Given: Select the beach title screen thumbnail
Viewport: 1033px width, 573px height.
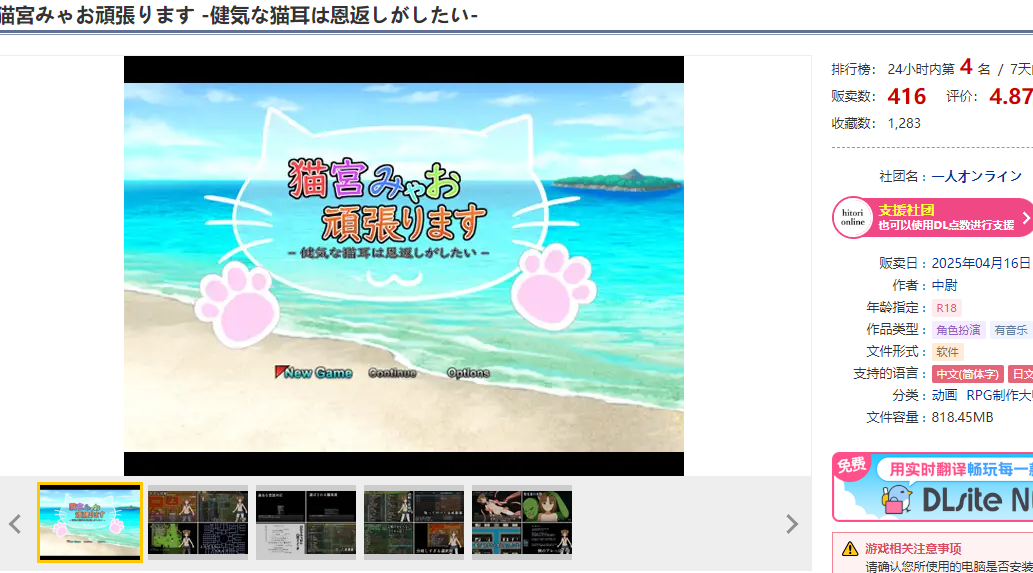Looking at the screenshot, I should pyautogui.click(x=90, y=522).
